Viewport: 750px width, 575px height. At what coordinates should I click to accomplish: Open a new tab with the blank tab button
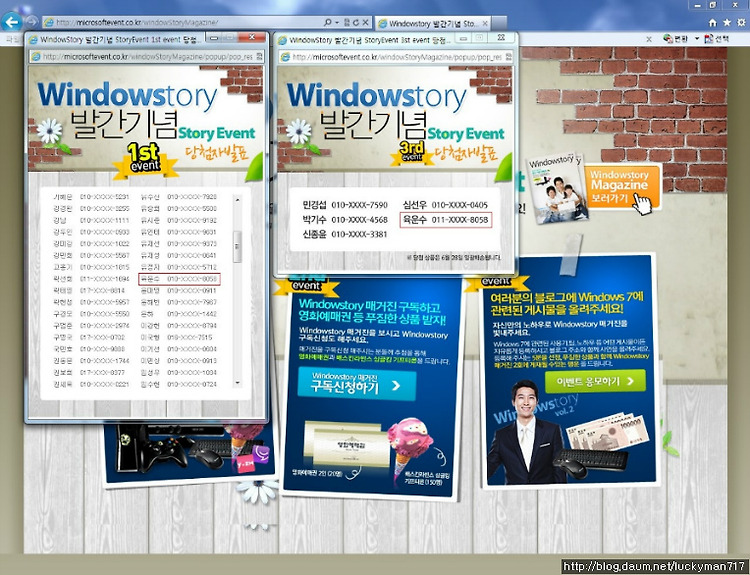(x=499, y=23)
